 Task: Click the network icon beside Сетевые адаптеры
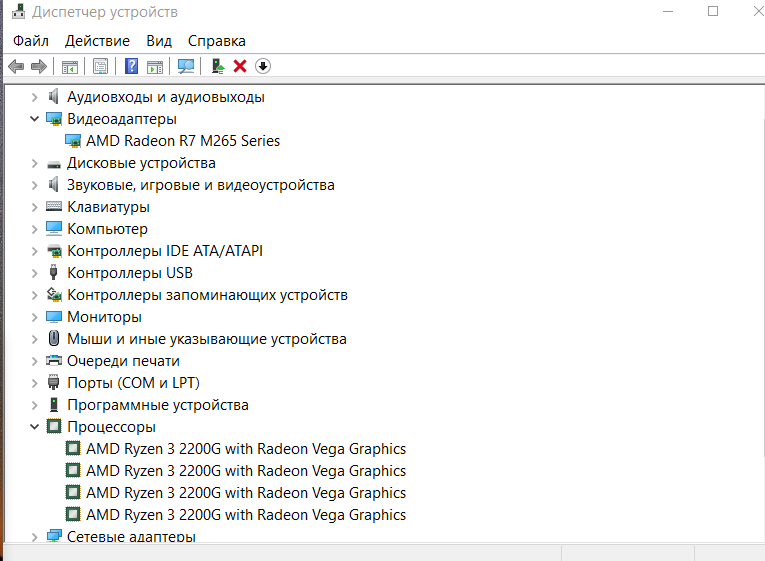coord(54,536)
